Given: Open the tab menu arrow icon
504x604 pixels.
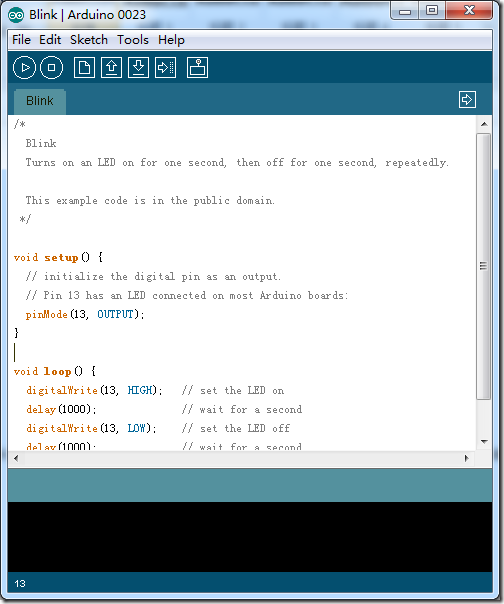Looking at the screenshot, I should point(467,99).
